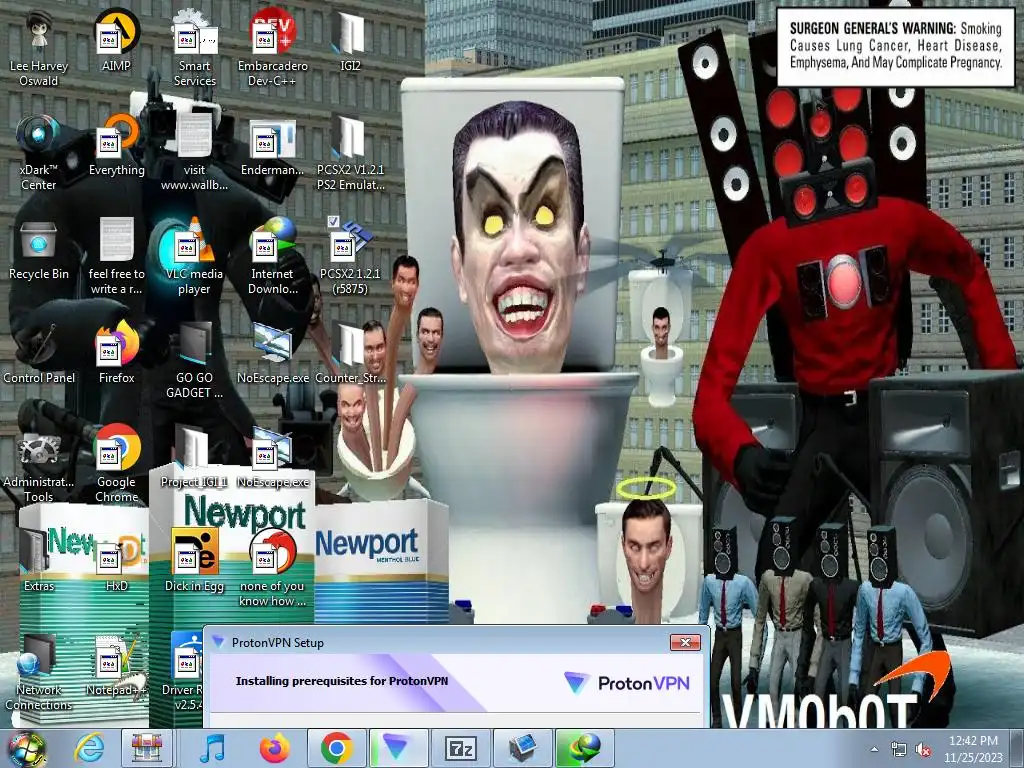
Task: Open Internet Download Manager taskbar button
Action: point(584,748)
